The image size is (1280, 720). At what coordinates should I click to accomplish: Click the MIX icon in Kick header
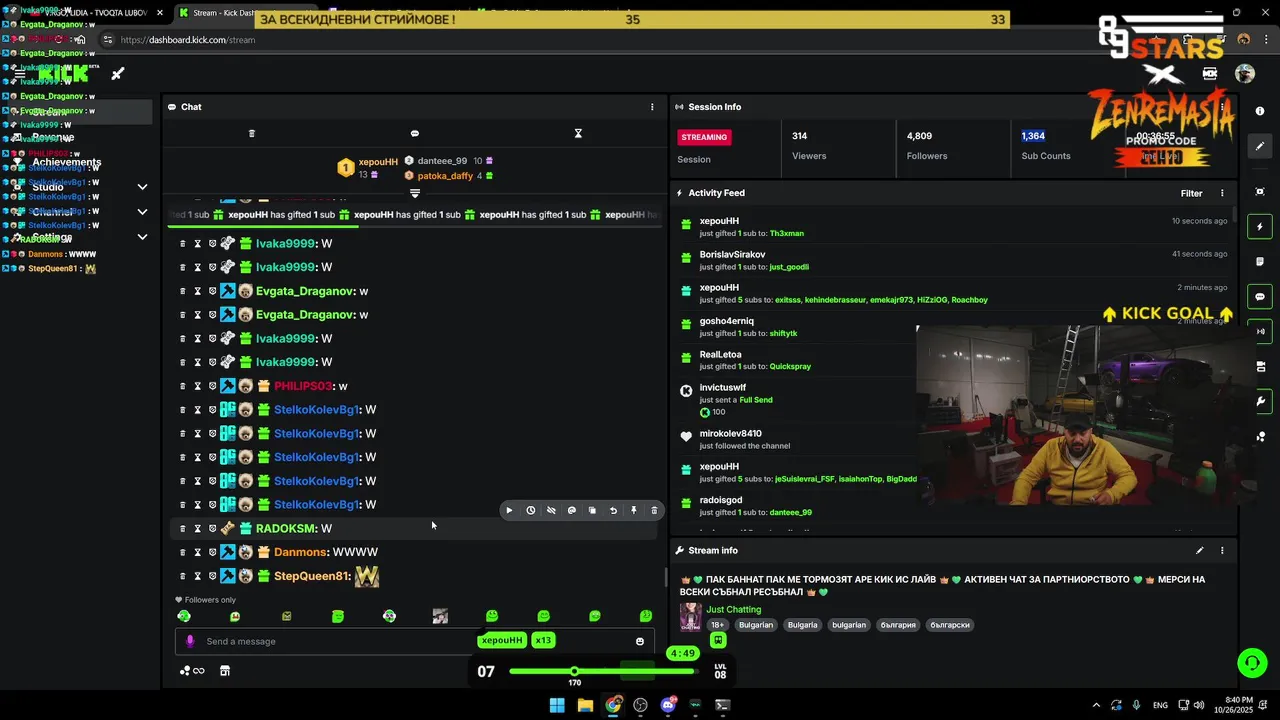pyautogui.click(x=1210, y=73)
